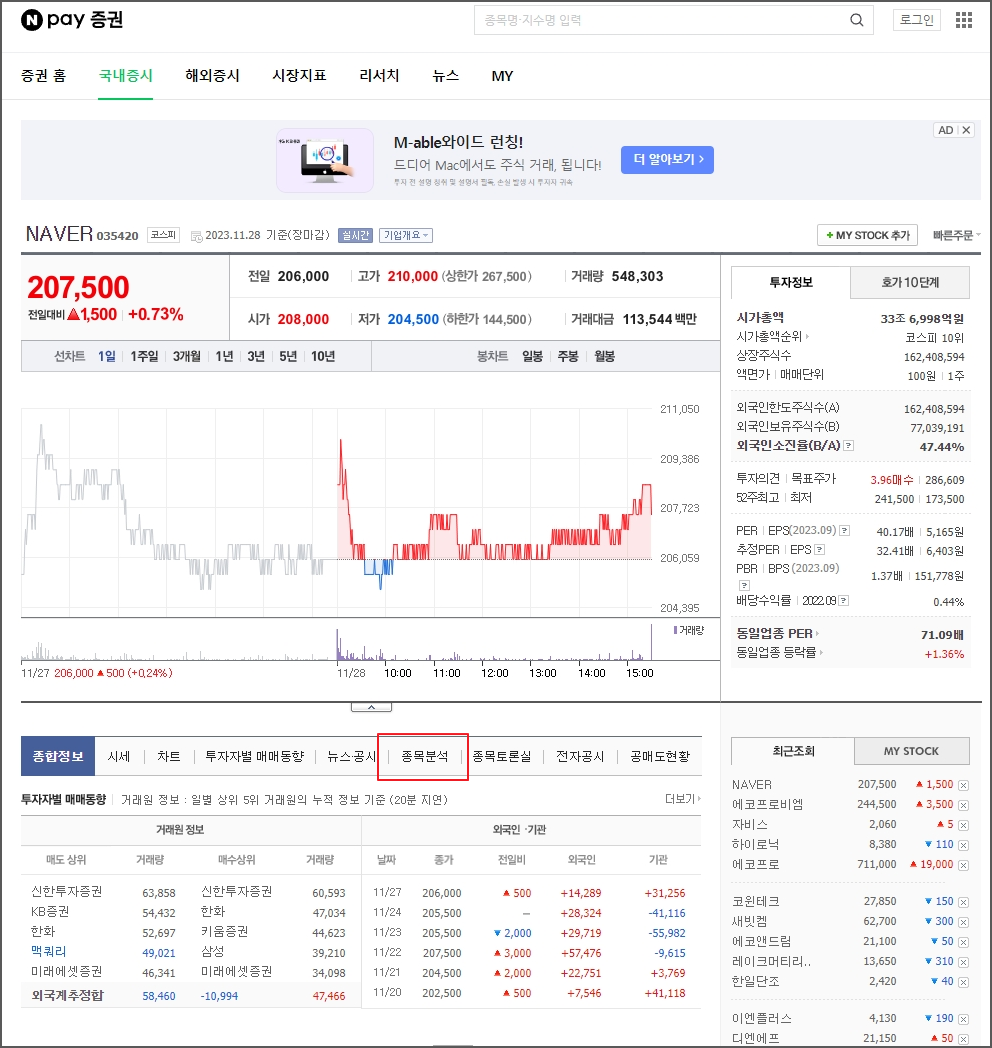Viewport: 992px width, 1048px height.
Task: Switch to 호가10단계 tab
Action: [x=910, y=283]
